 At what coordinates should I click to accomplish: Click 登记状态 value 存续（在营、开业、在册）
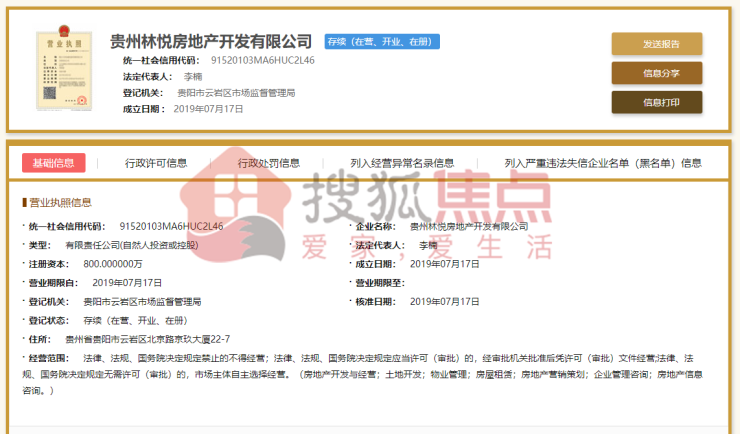coord(135,321)
